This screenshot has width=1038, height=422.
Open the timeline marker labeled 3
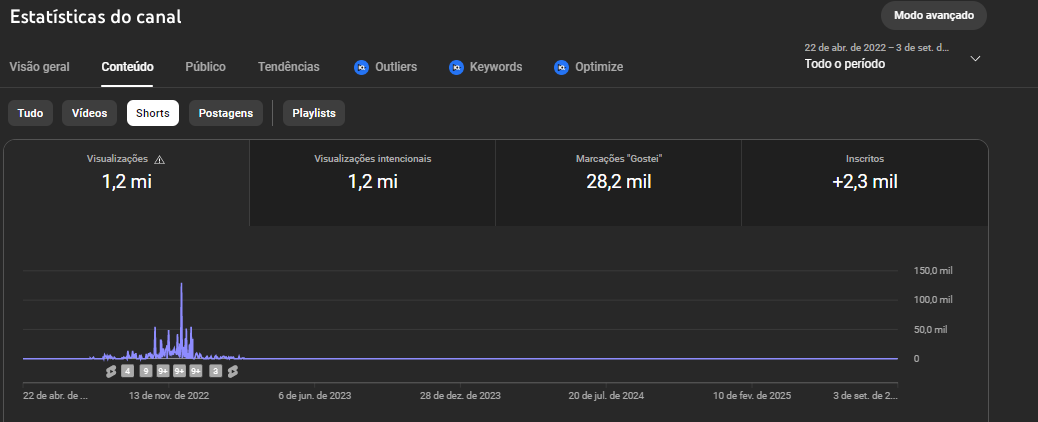tap(215, 371)
